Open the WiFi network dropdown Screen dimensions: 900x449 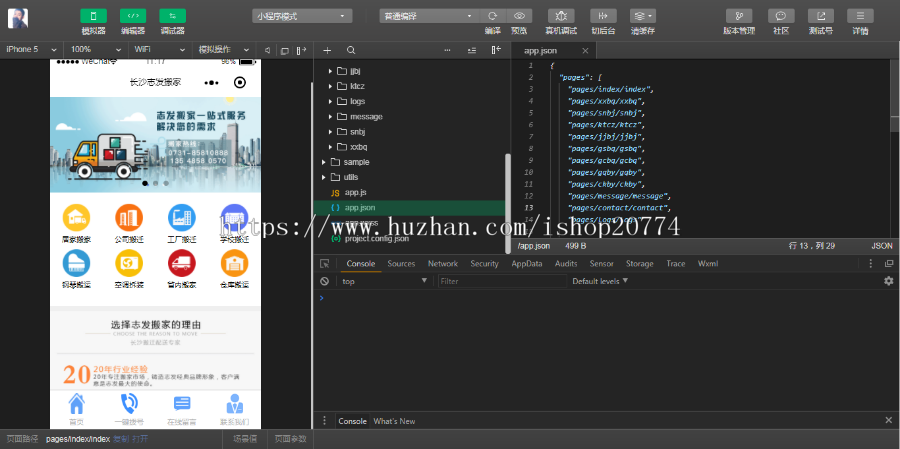(160, 49)
